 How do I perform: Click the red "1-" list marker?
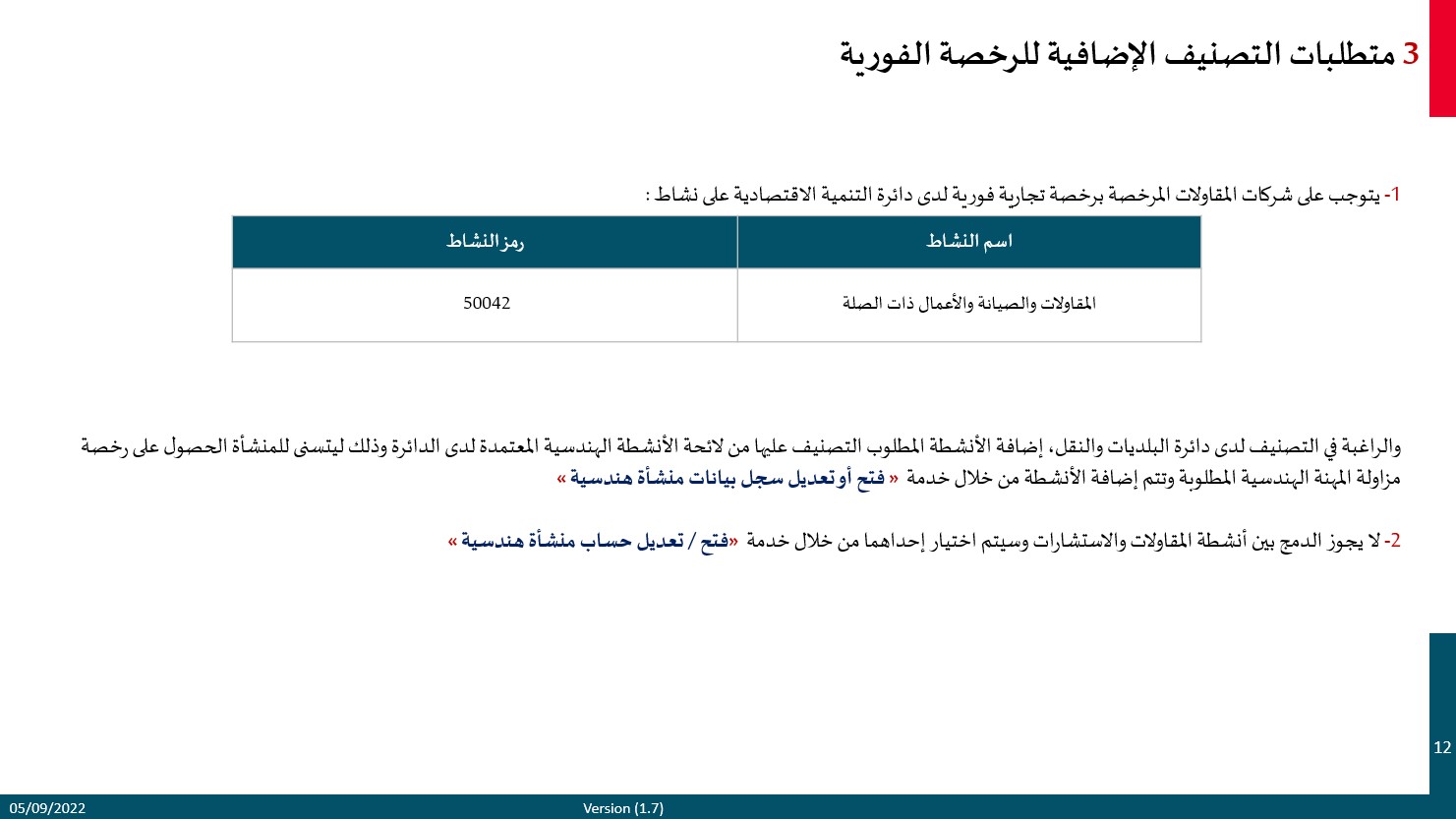1392,195
